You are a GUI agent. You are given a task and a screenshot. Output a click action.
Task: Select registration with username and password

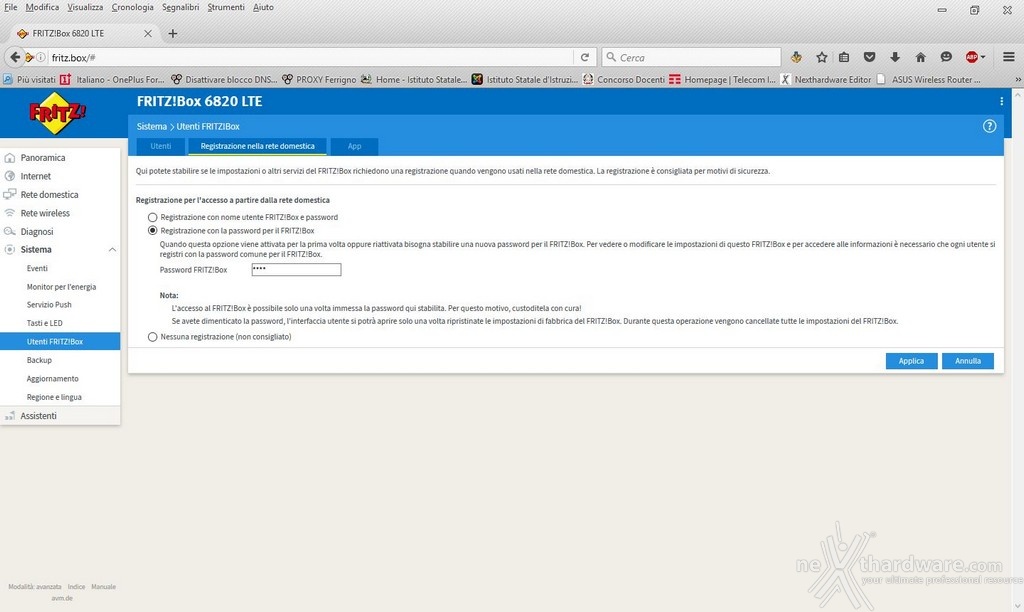point(153,217)
